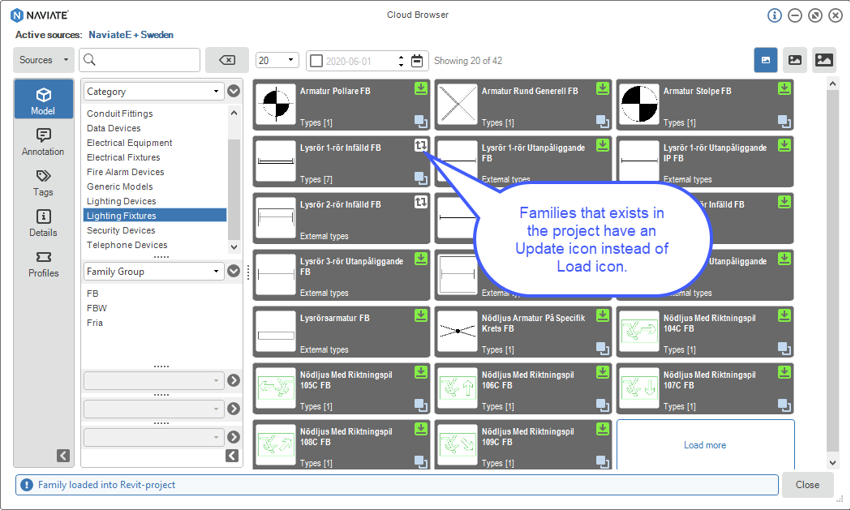Open the Profiles section
The image size is (850, 510).
point(43,264)
